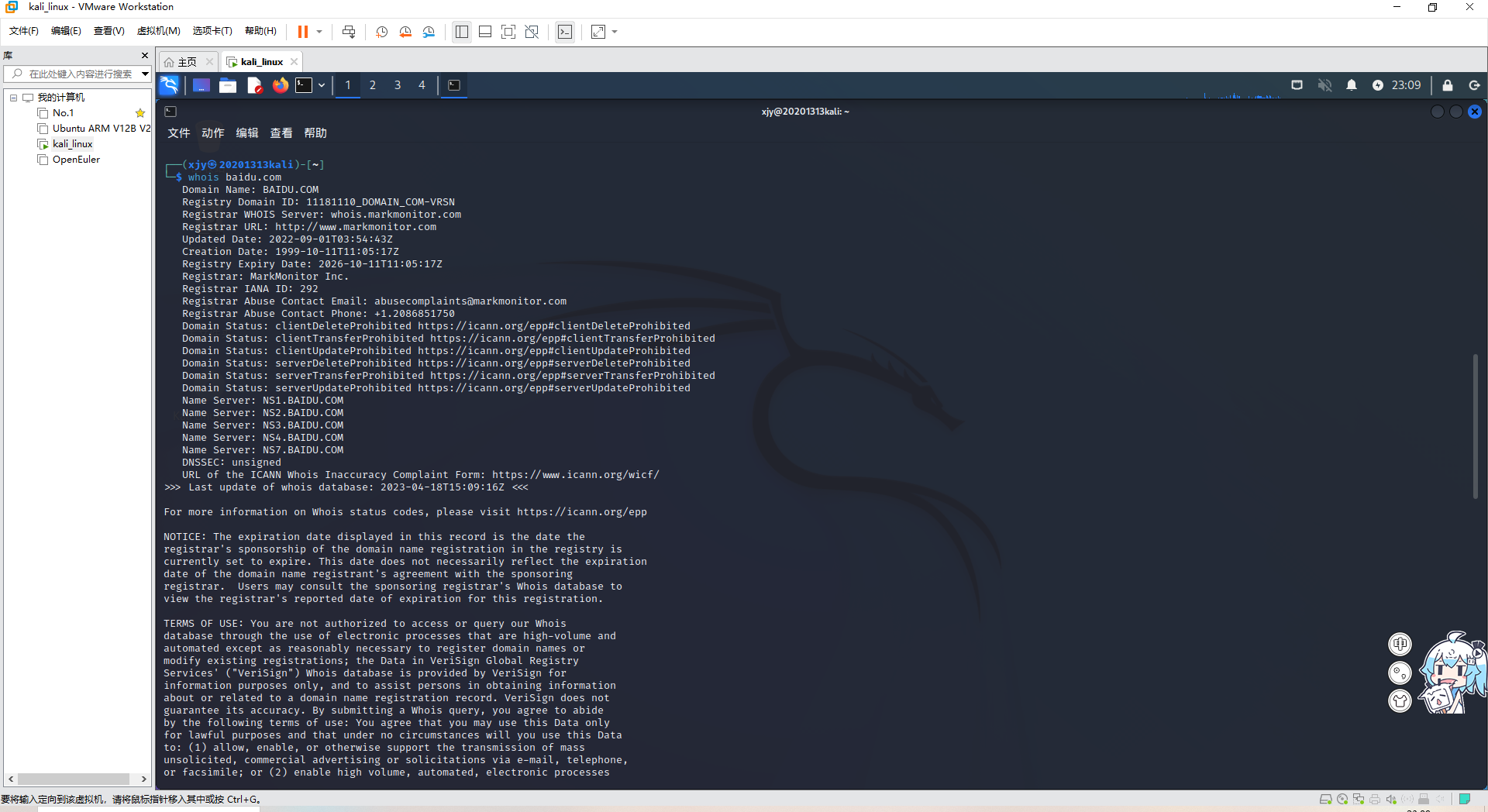Select OpenEuler virtual machine

click(x=76, y=160)
